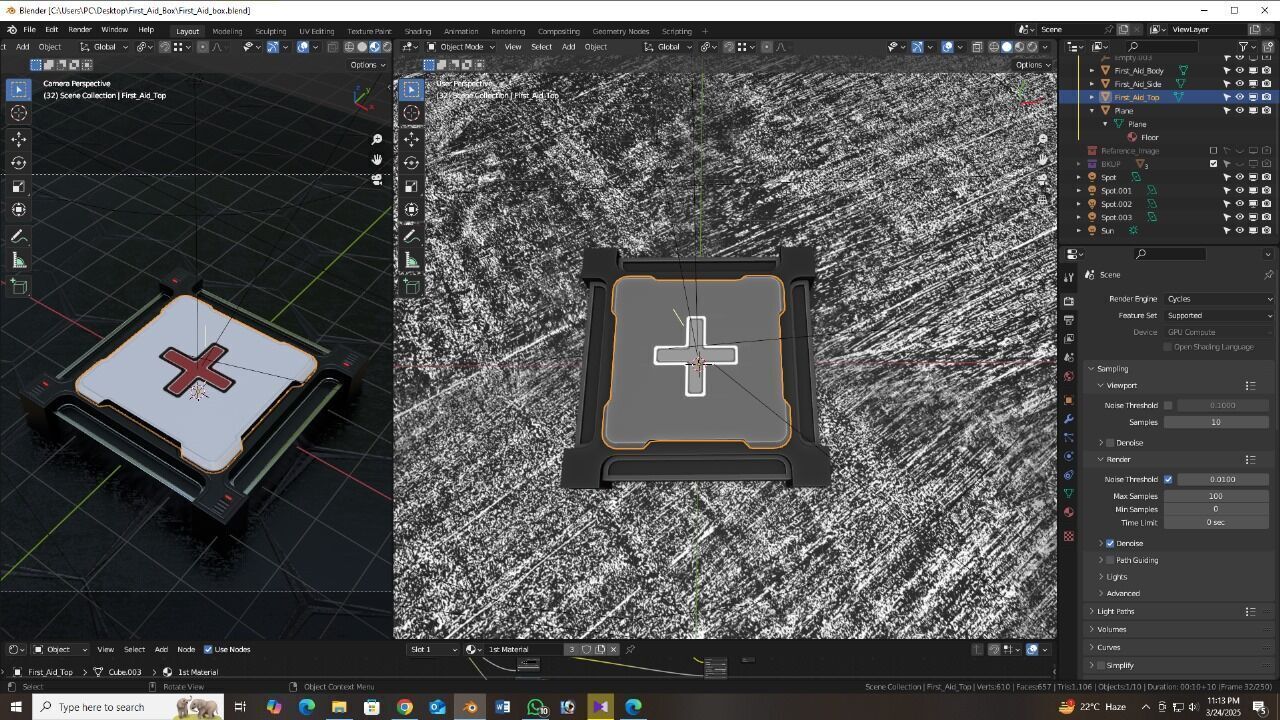Open the Texture properties tab
This screenshot has width=1280, height=720.
(1069, 537)
